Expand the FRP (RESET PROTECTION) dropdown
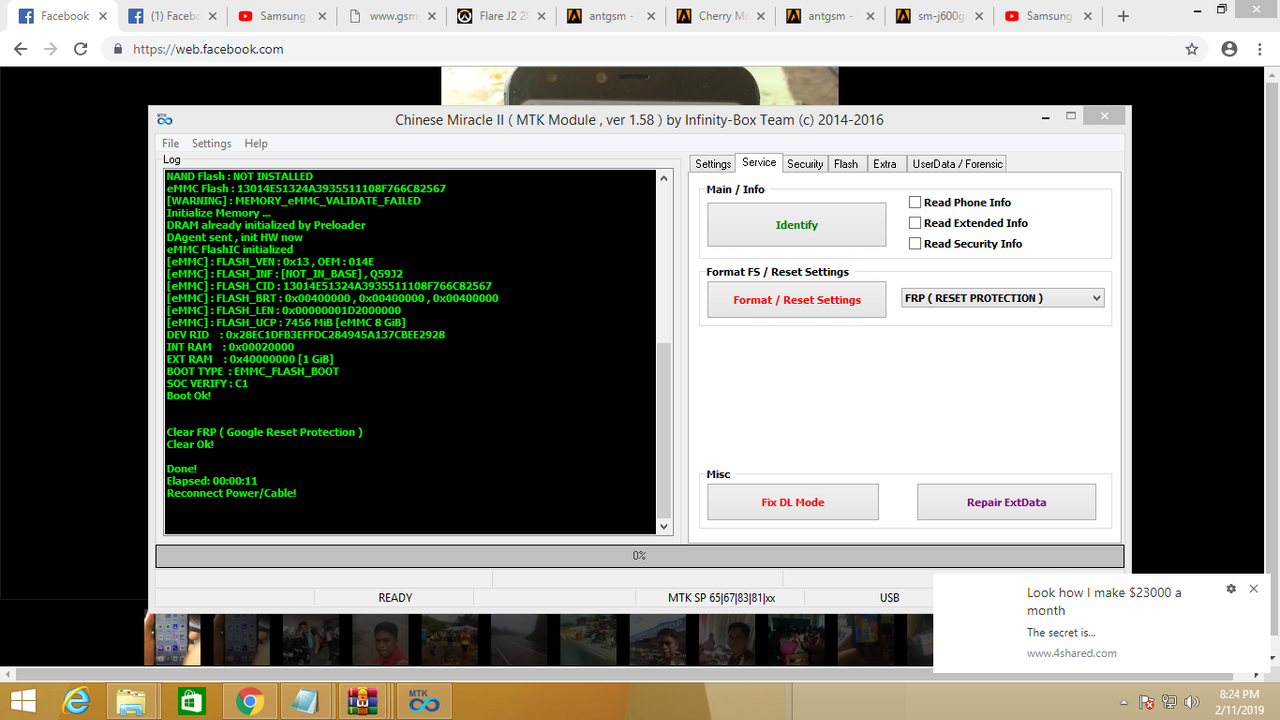The width and height of the screenshot is (1280, 720). [x=1096, y=298]
